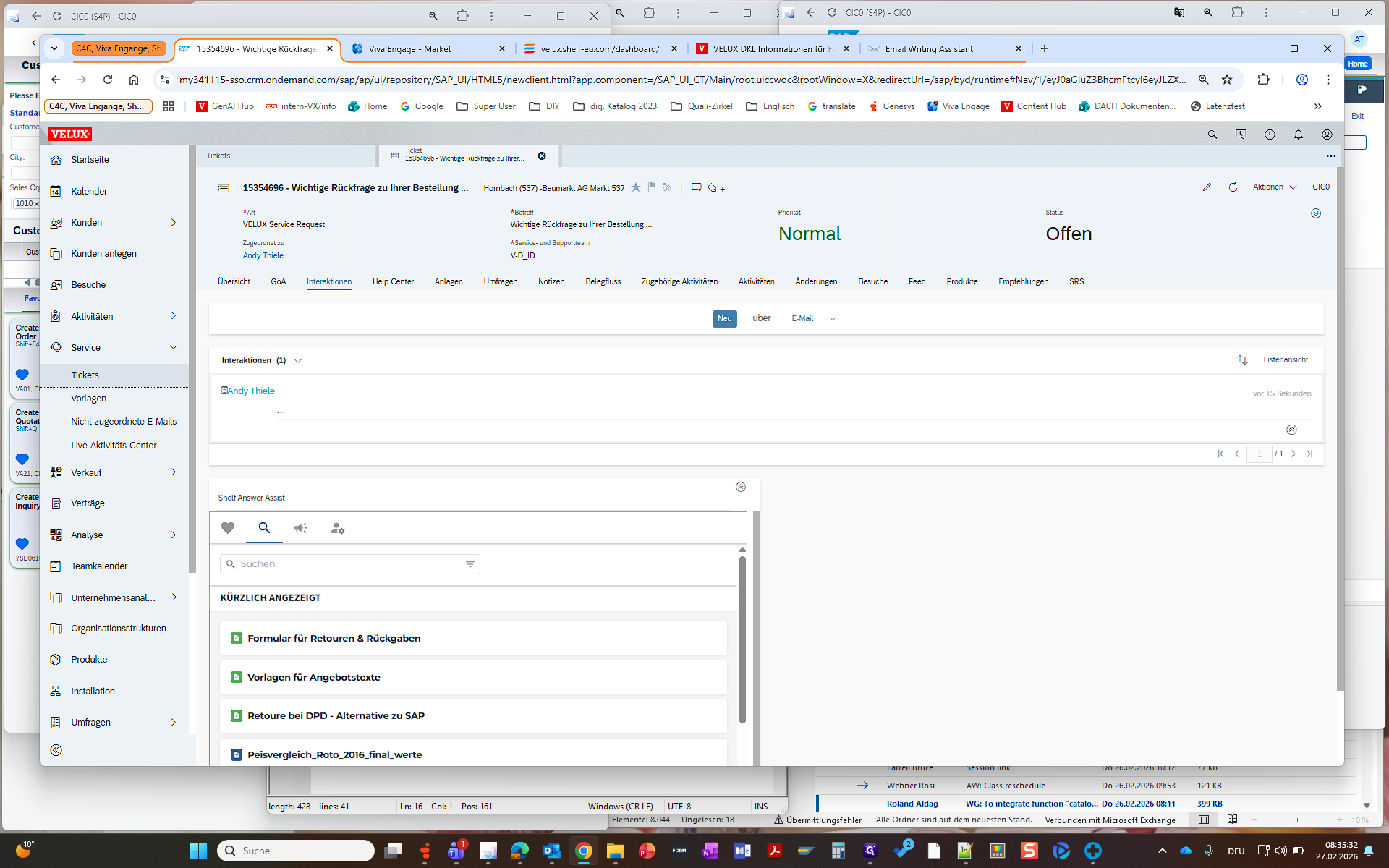Open the Aktionen dropdown menu
1389x868 pixels.
pos(1275,187)
